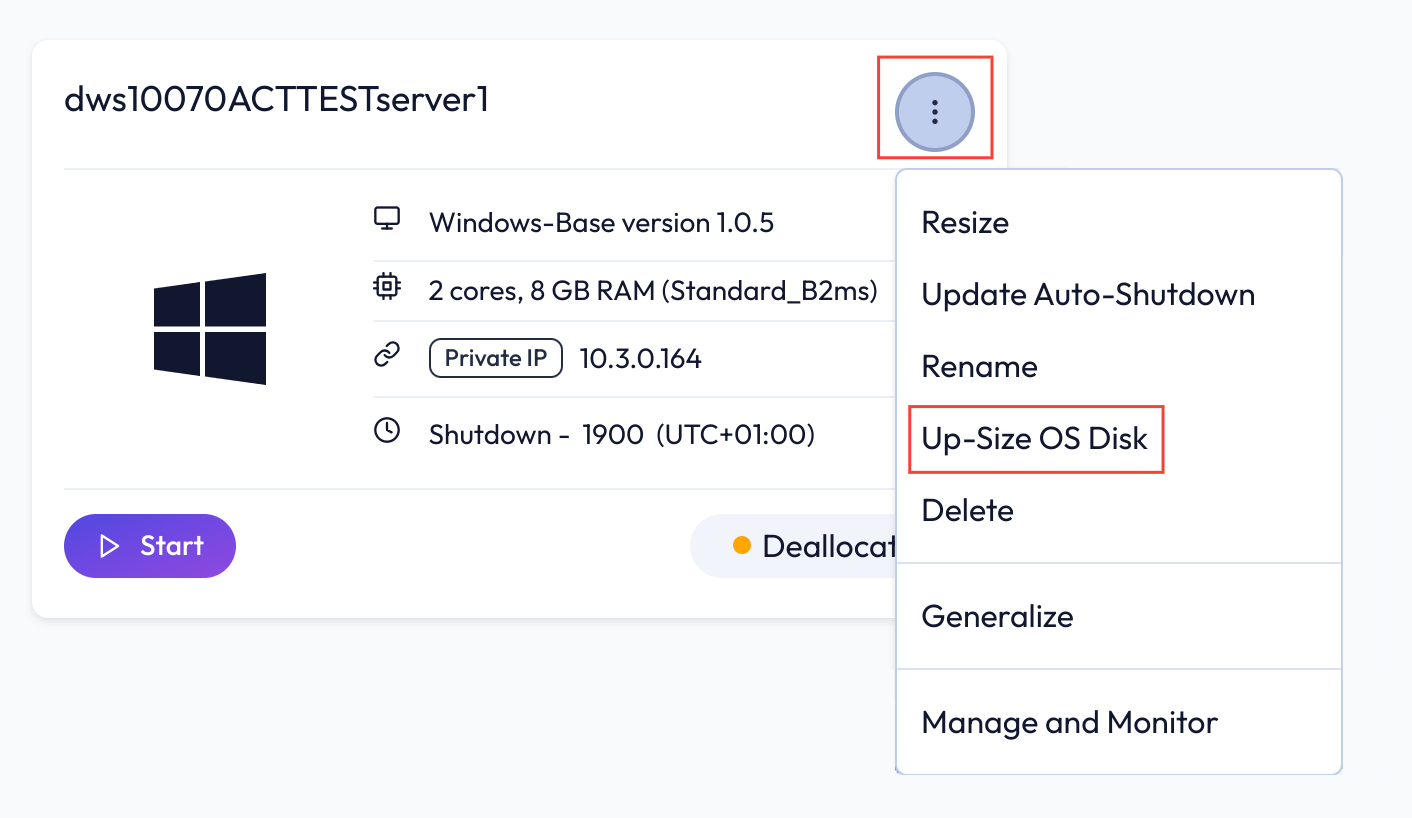Click the Private IP badge

(x=496, y=358)
